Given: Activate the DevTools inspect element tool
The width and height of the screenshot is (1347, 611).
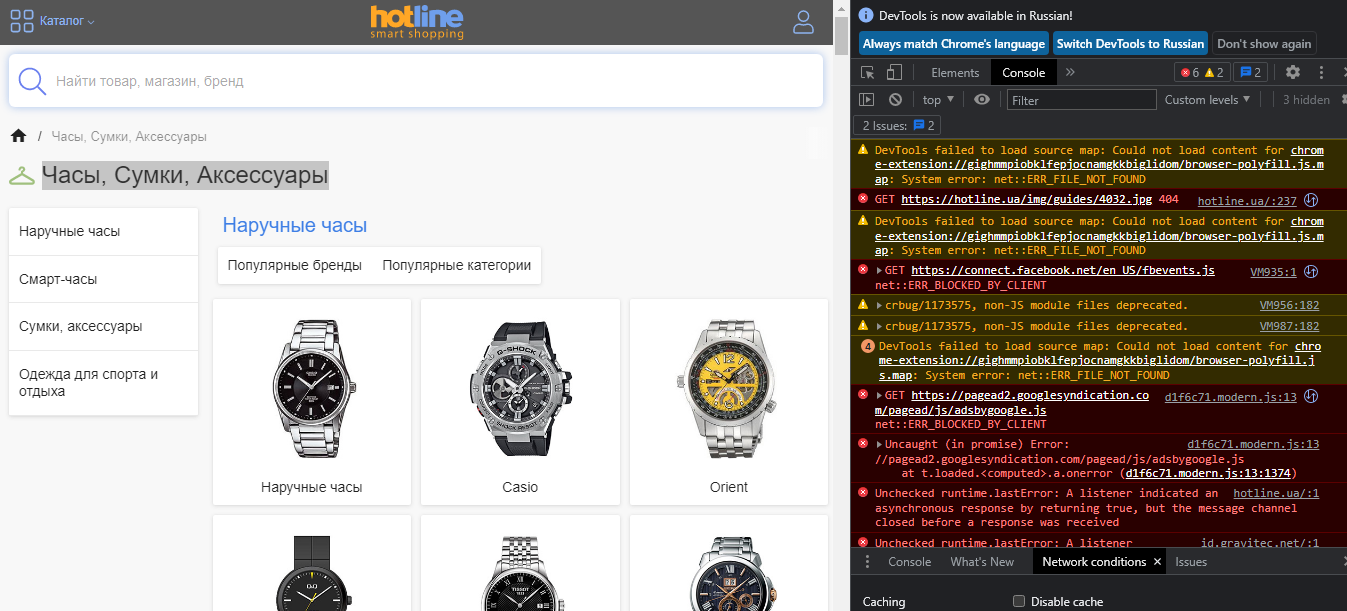Looking at the screenshot, I should coord(868,72).
